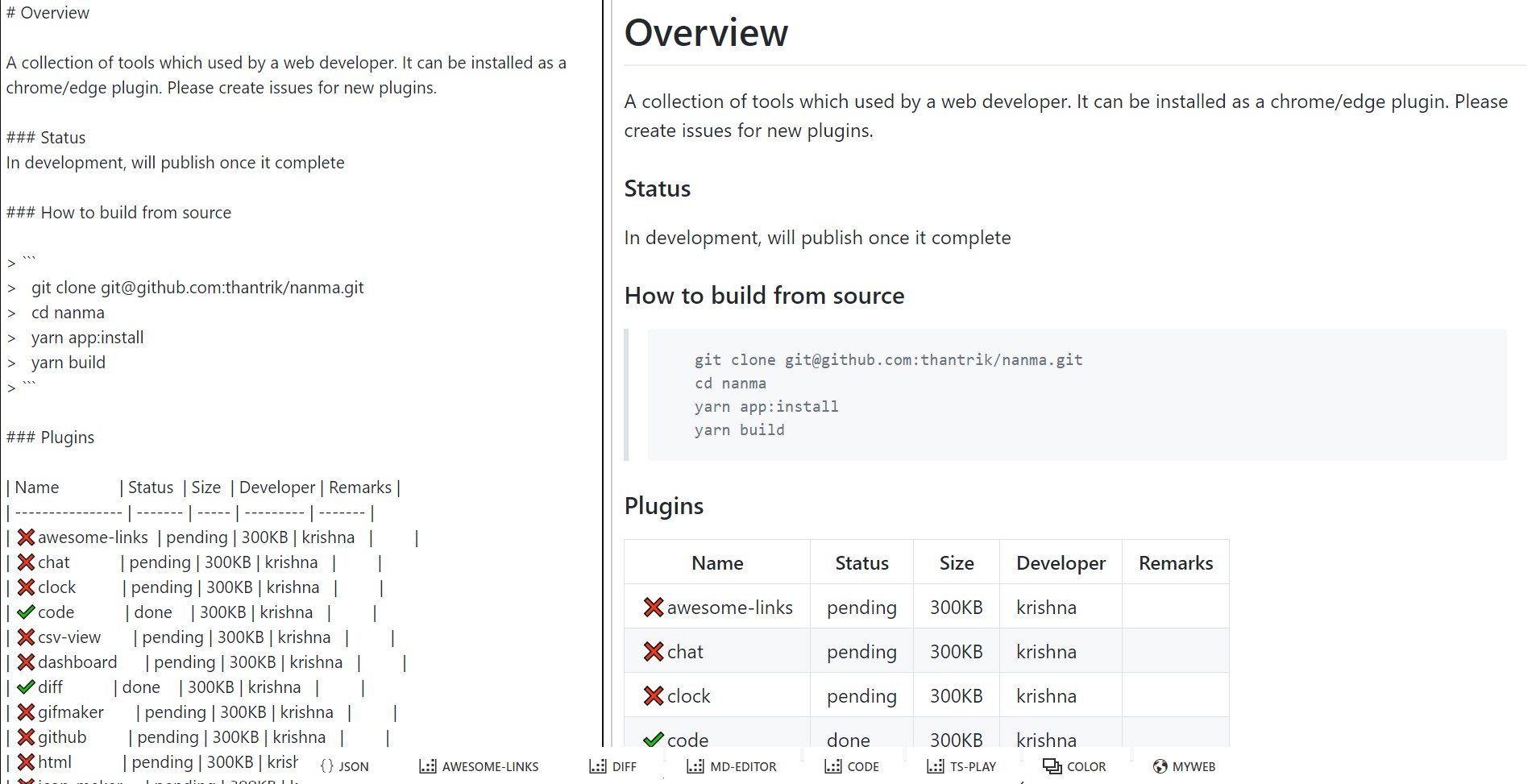Click the Developer column header in preview table
Screen dimensions: 1536x784
[1061, 563]
